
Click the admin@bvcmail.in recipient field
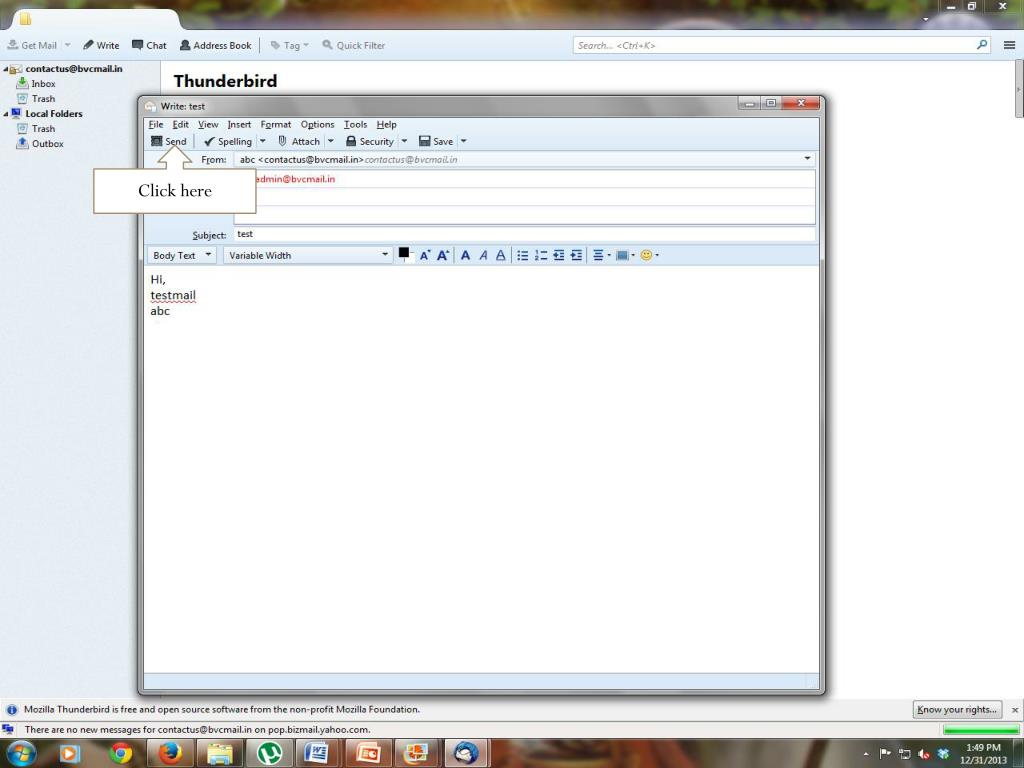click(x=524, y=179)
